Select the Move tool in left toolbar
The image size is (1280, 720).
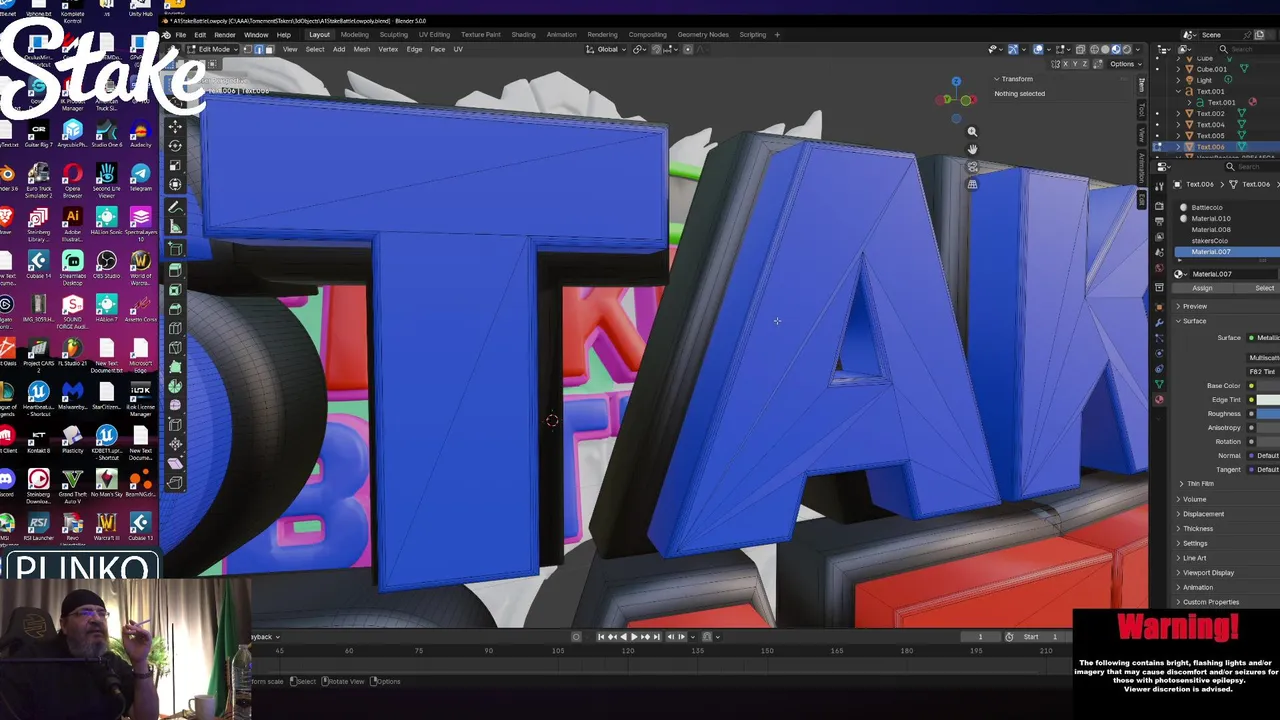(x=175, y=127)
